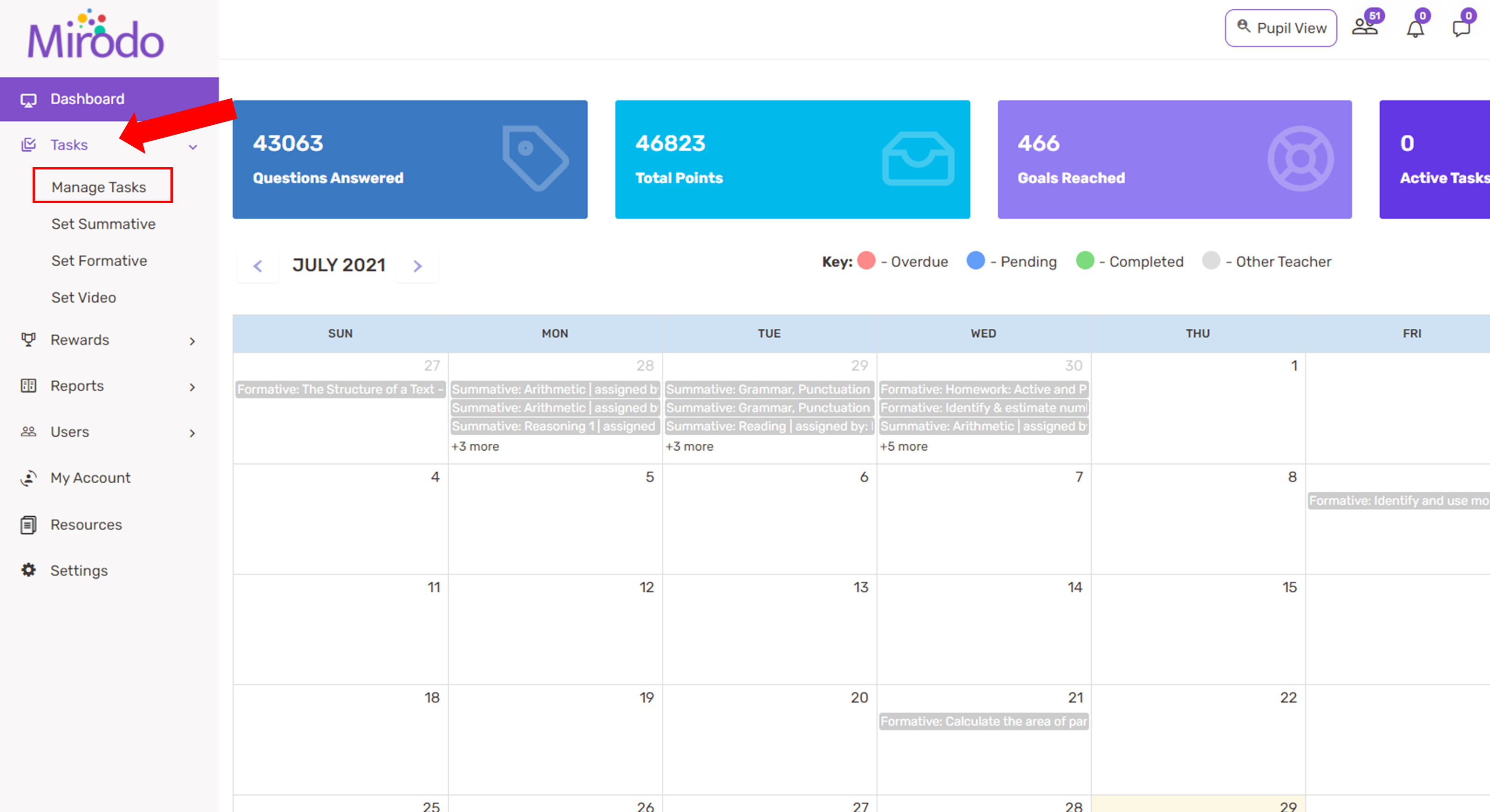Image resolution: width=1490 pixels, height=812 pixels.
Task: Click the green Completed key dot
Action: [x=1085, y=260]
